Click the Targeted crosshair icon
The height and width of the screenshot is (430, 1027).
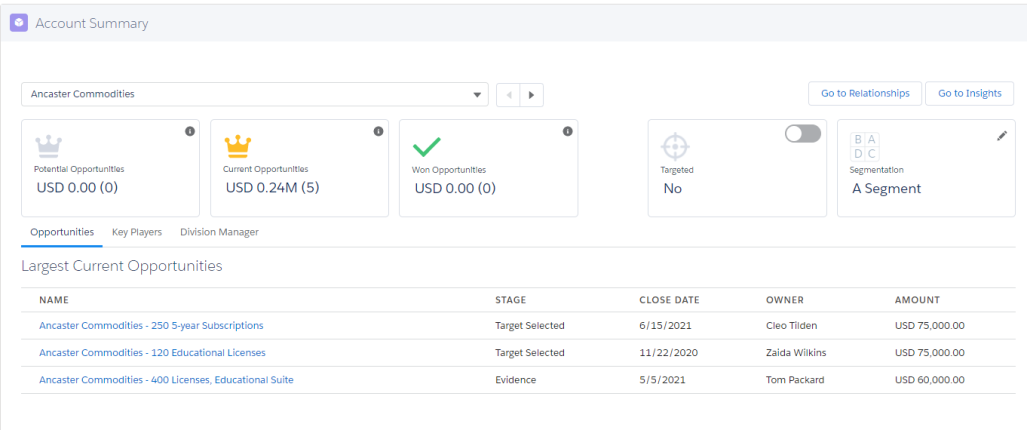point(674,147)
